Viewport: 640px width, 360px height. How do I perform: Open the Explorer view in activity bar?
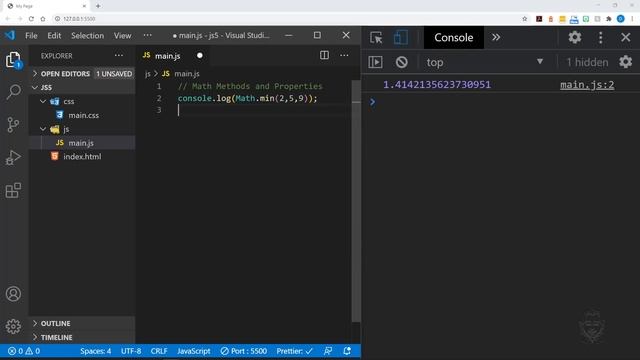tap(13, 60)
